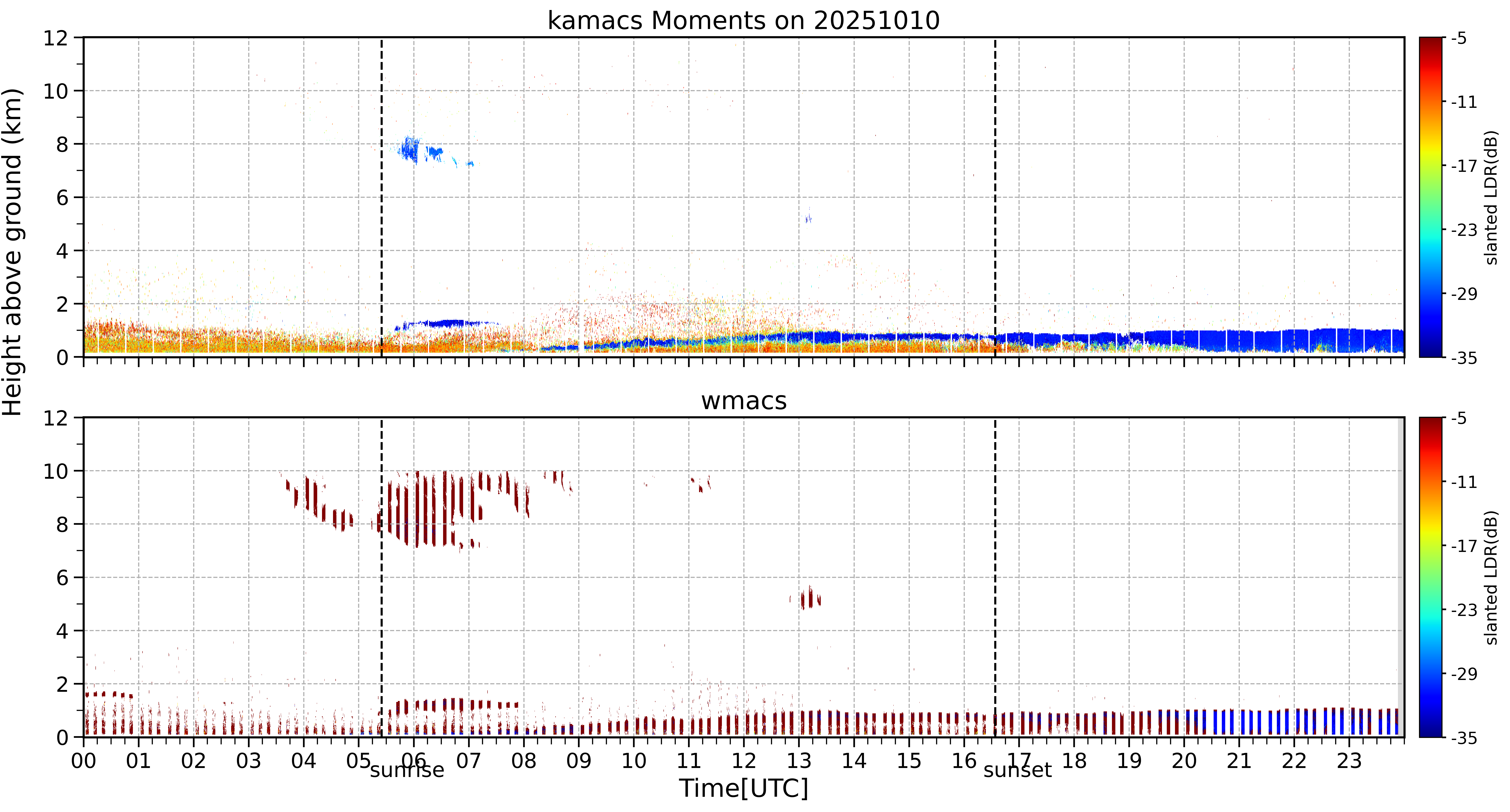
Task: Click wmacs colorbar tick label '-11'
Action: point(1464,482)
